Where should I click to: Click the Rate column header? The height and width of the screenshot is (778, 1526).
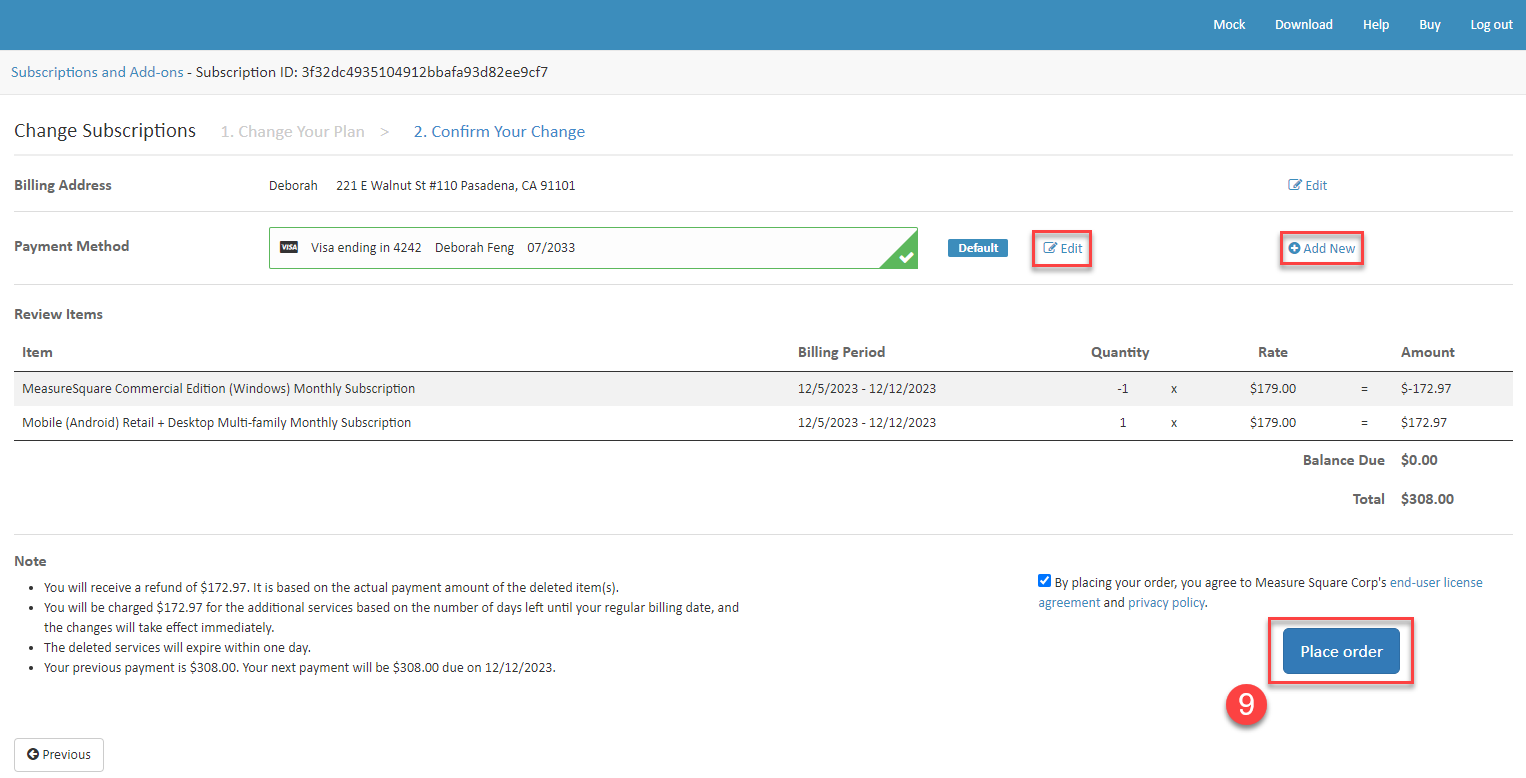1273,352
